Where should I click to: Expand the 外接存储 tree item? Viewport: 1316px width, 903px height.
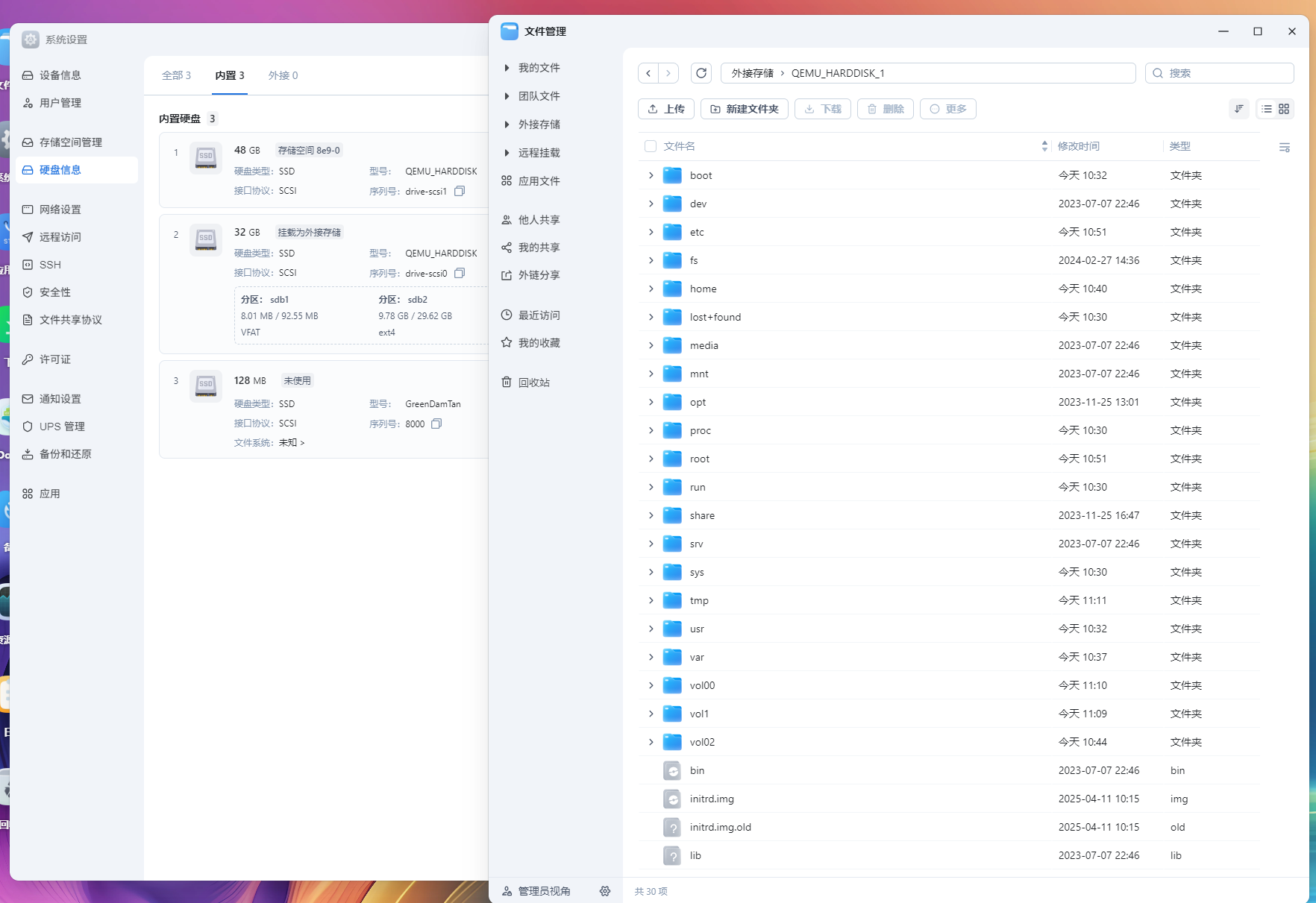pos(507,125)
